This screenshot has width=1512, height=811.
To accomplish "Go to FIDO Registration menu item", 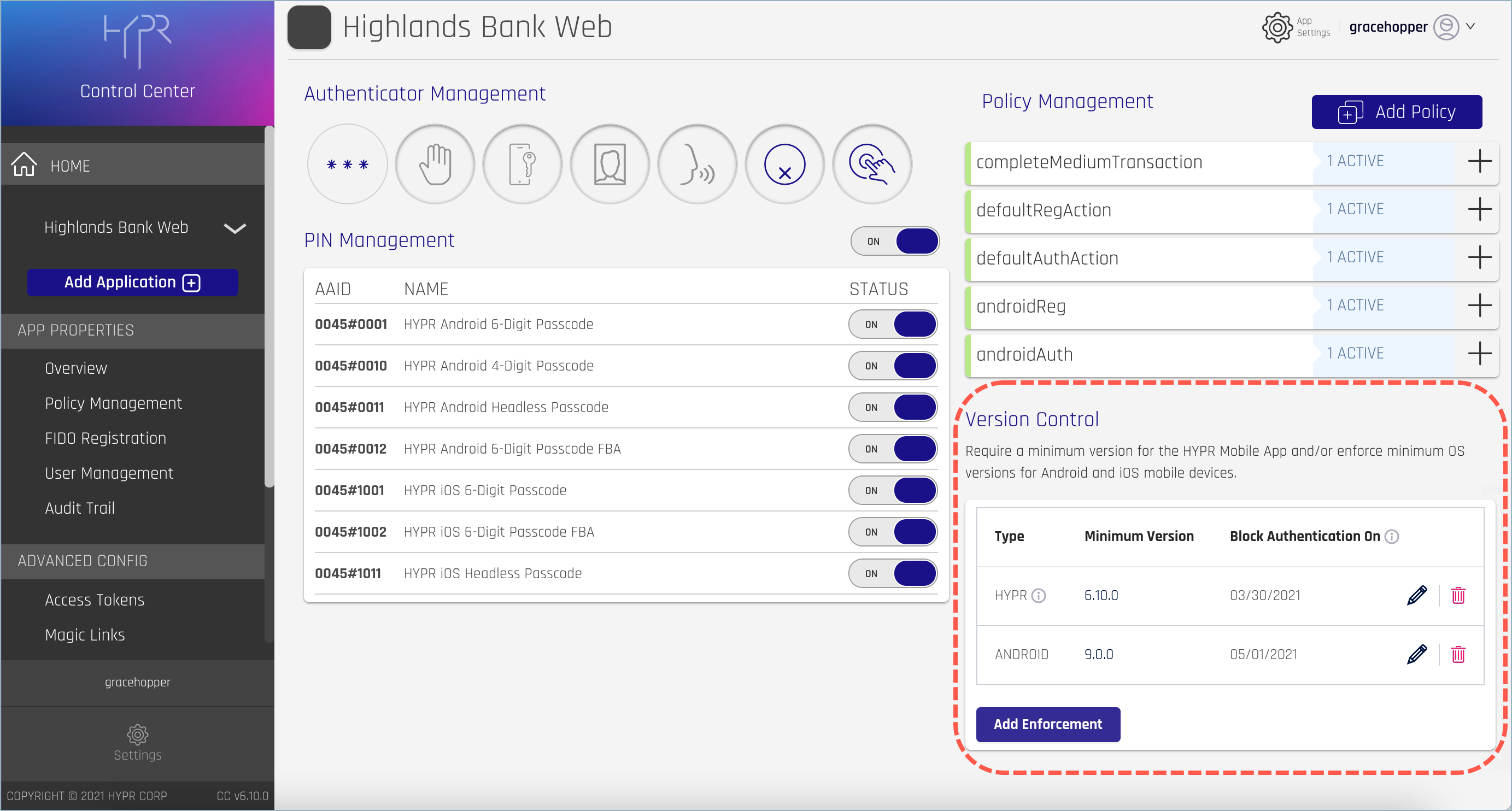I will tap(106, 438).
